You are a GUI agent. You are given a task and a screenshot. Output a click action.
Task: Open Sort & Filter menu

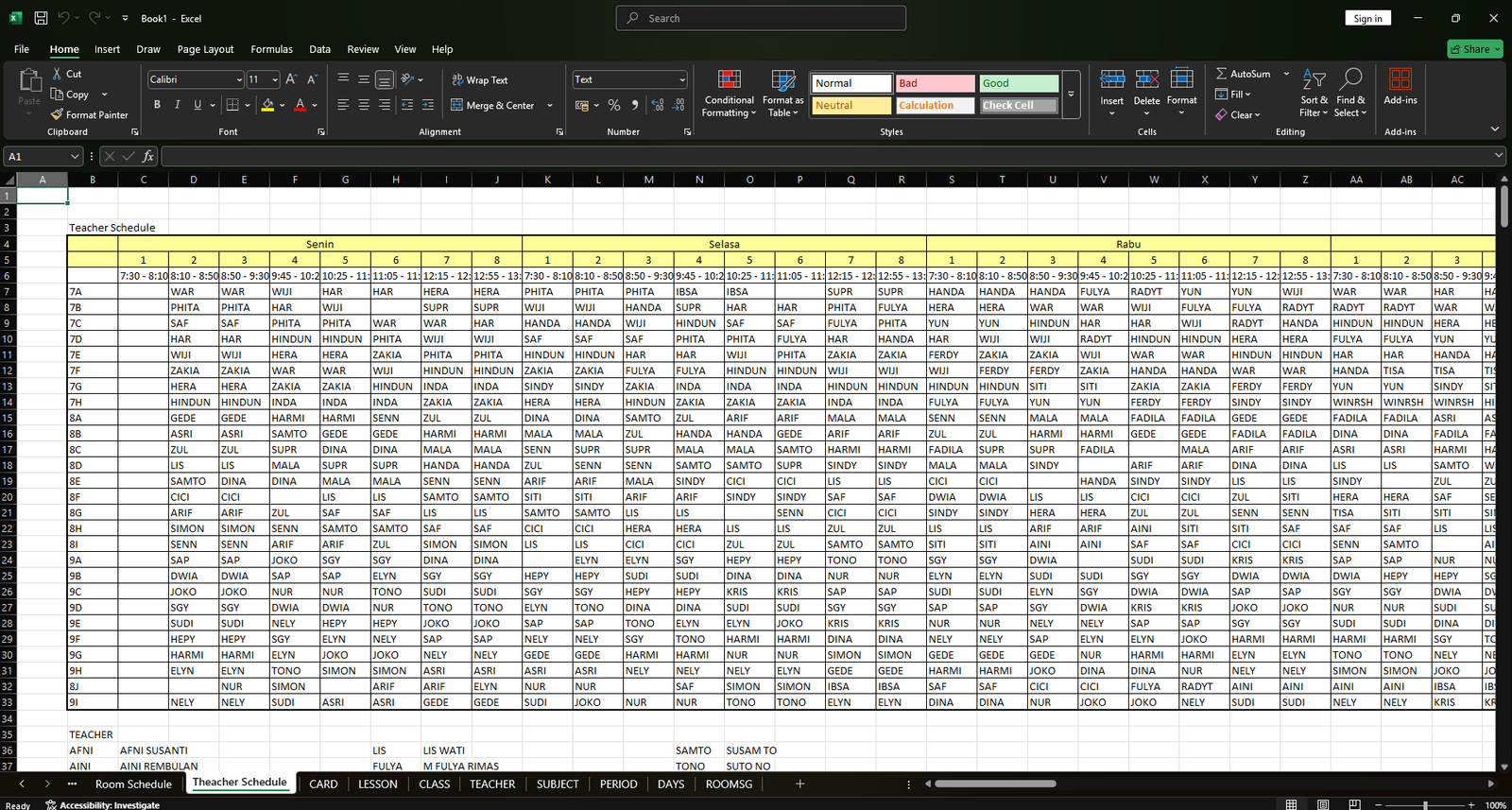click(x=1314, y=94)
